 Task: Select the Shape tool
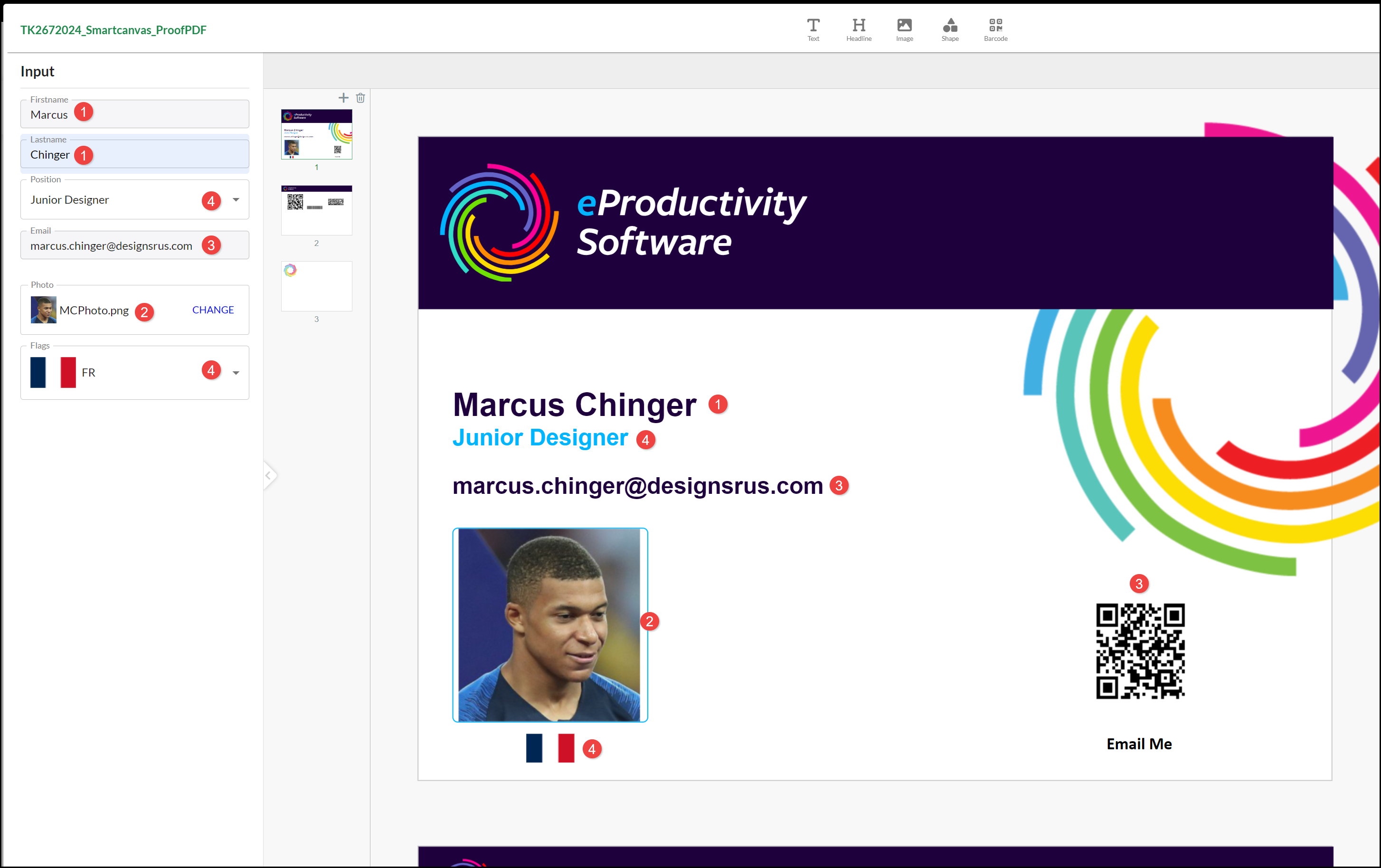coord(950,28)
